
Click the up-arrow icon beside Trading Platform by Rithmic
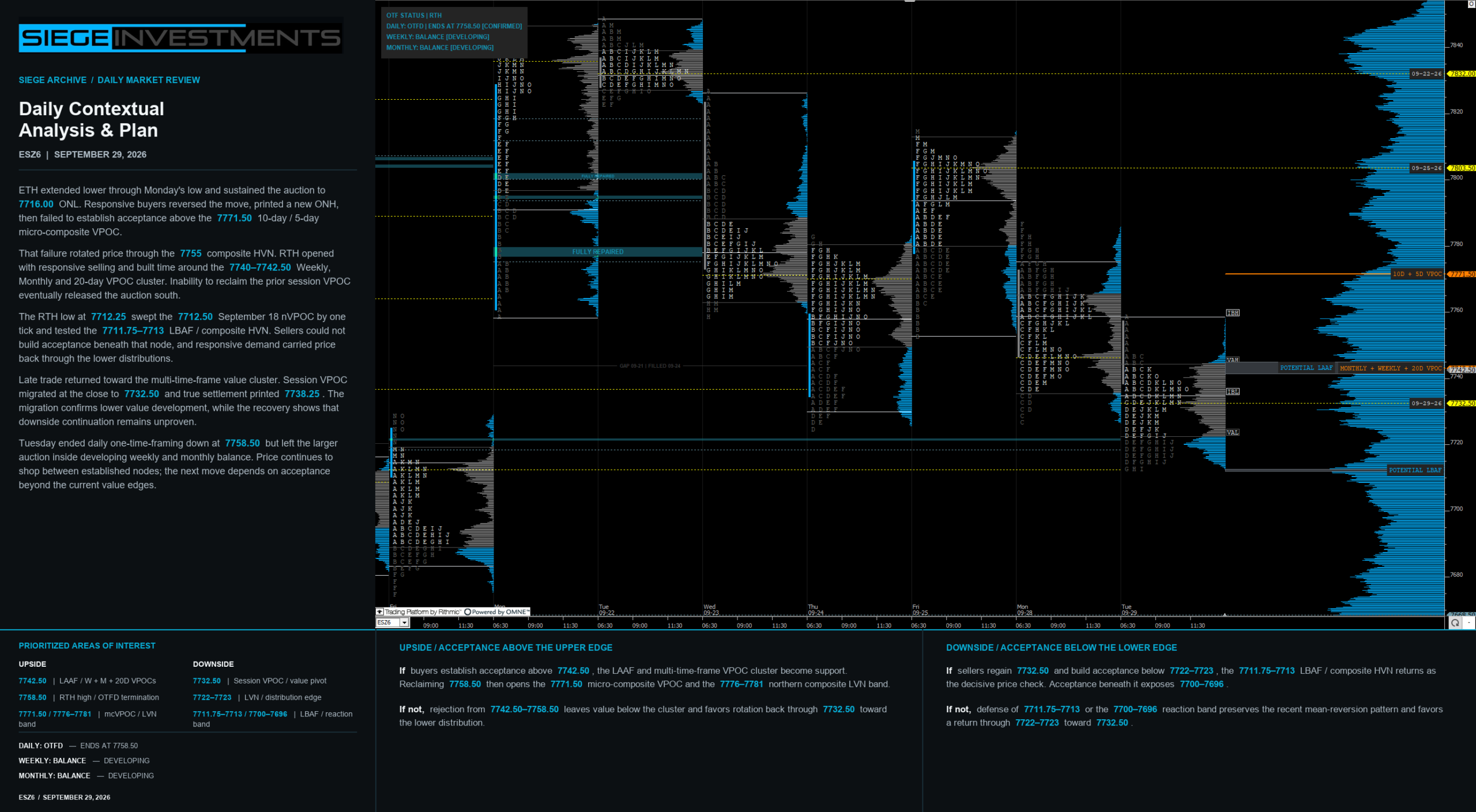pyautogui.click(x=379, y=611)
